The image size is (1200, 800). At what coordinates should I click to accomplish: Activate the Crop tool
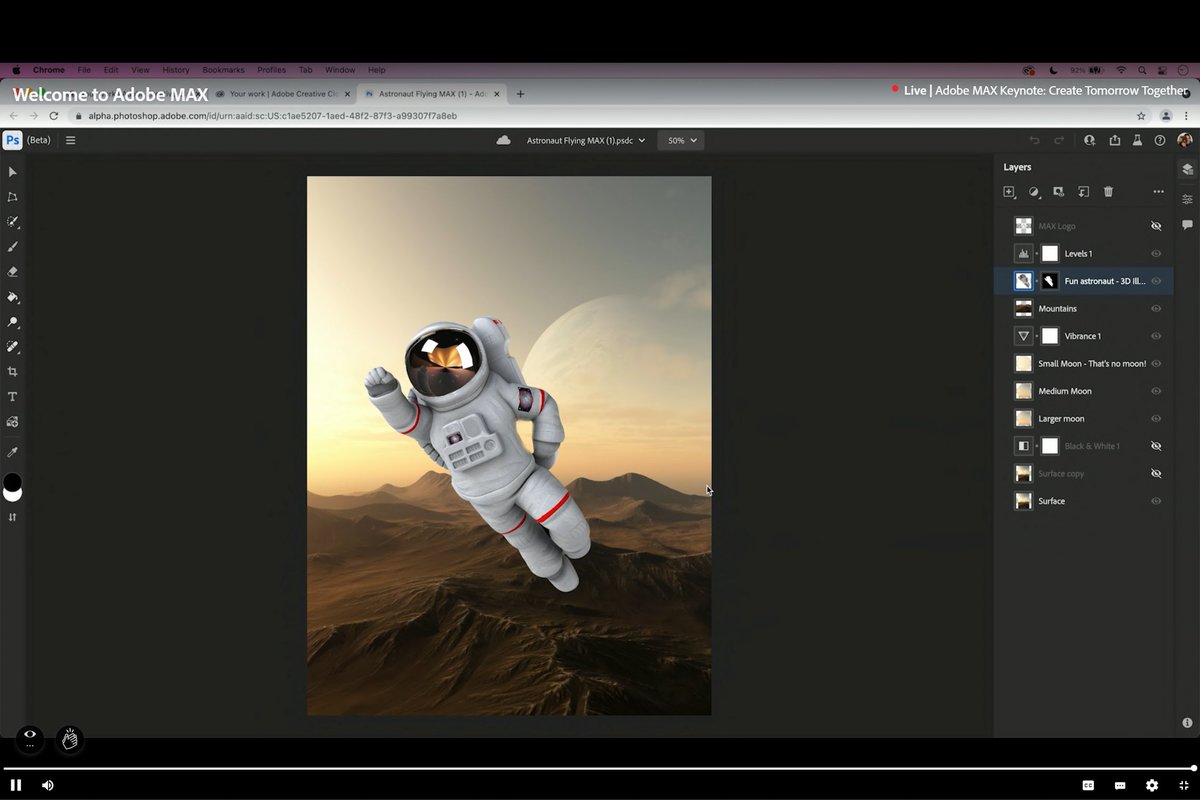(13, 372)
